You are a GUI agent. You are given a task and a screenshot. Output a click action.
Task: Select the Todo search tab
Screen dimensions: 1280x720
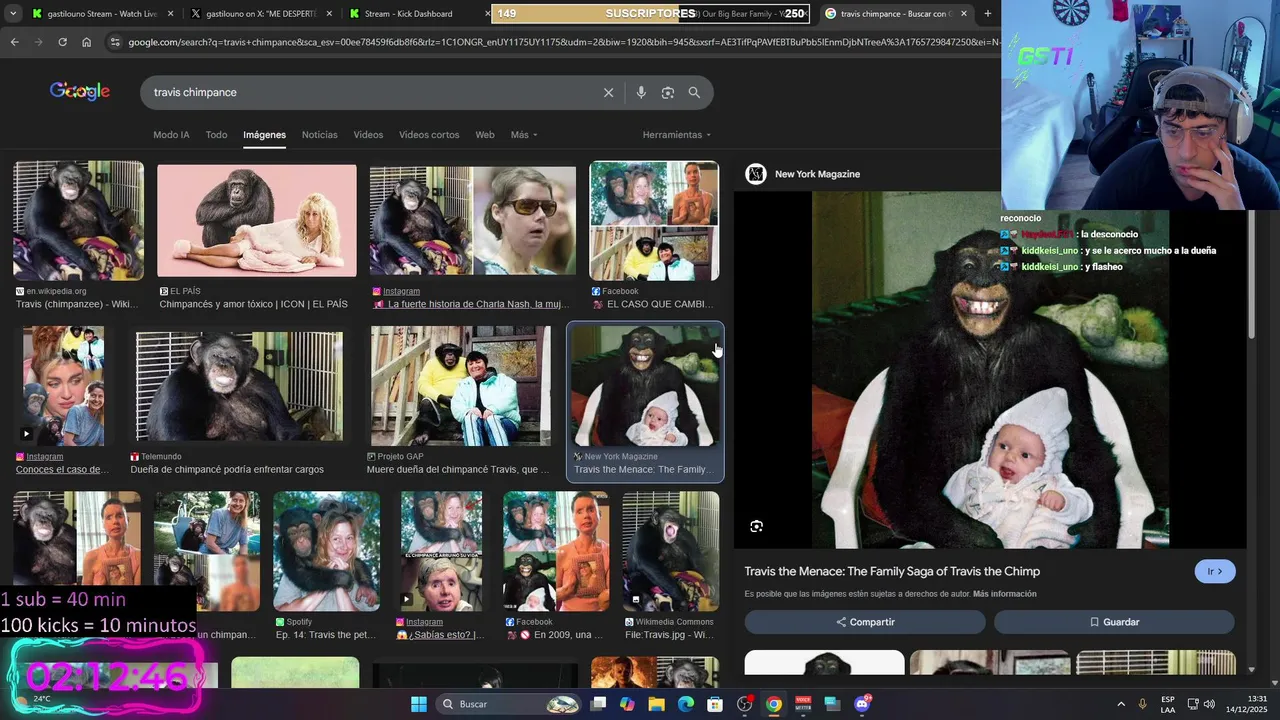[x=216, y=135]
